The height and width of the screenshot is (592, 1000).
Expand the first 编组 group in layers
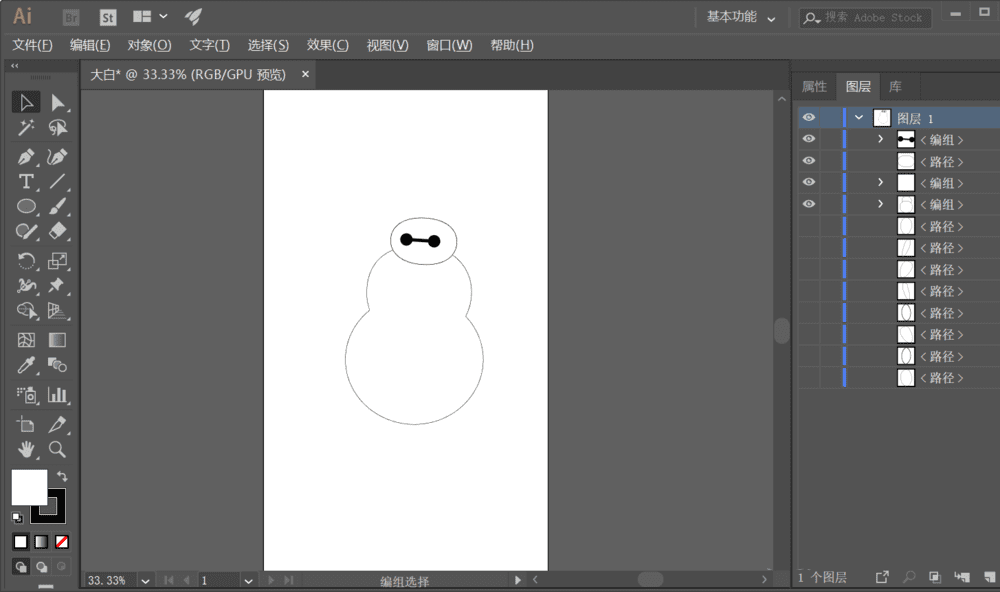(880, 140)
